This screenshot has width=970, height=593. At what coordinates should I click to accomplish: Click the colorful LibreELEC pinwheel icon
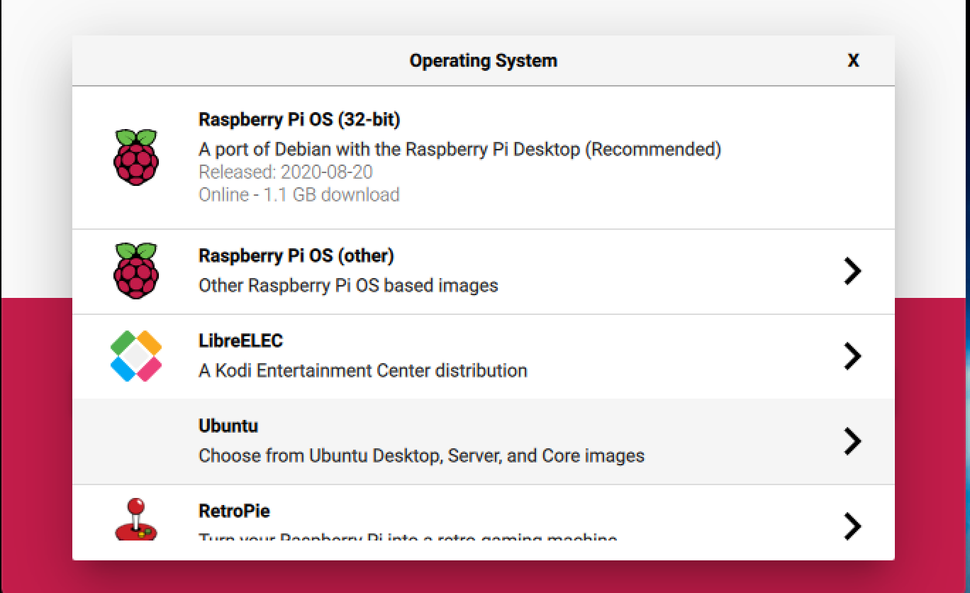(137, 356)
